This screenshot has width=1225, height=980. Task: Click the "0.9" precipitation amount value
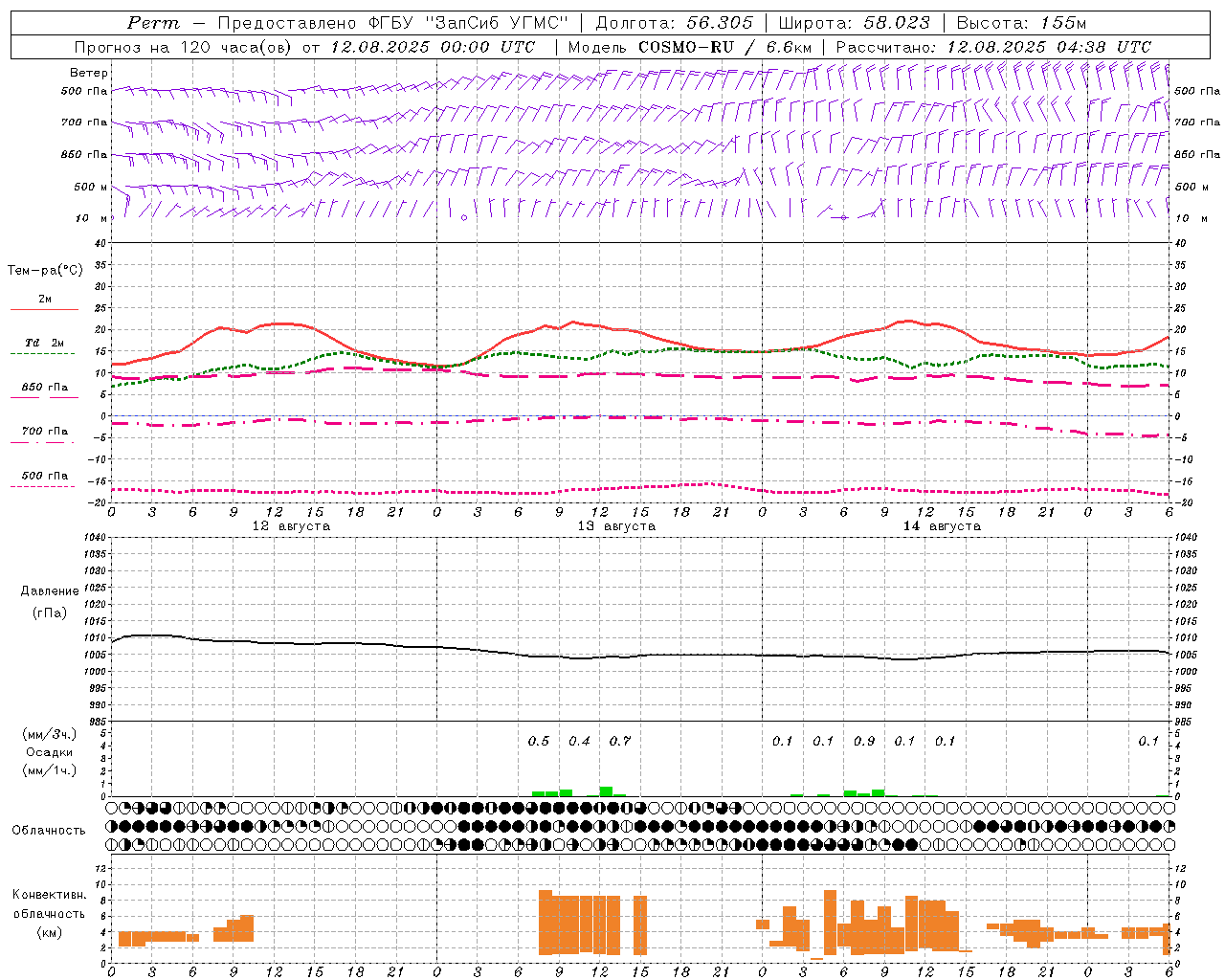coord(864,741)
